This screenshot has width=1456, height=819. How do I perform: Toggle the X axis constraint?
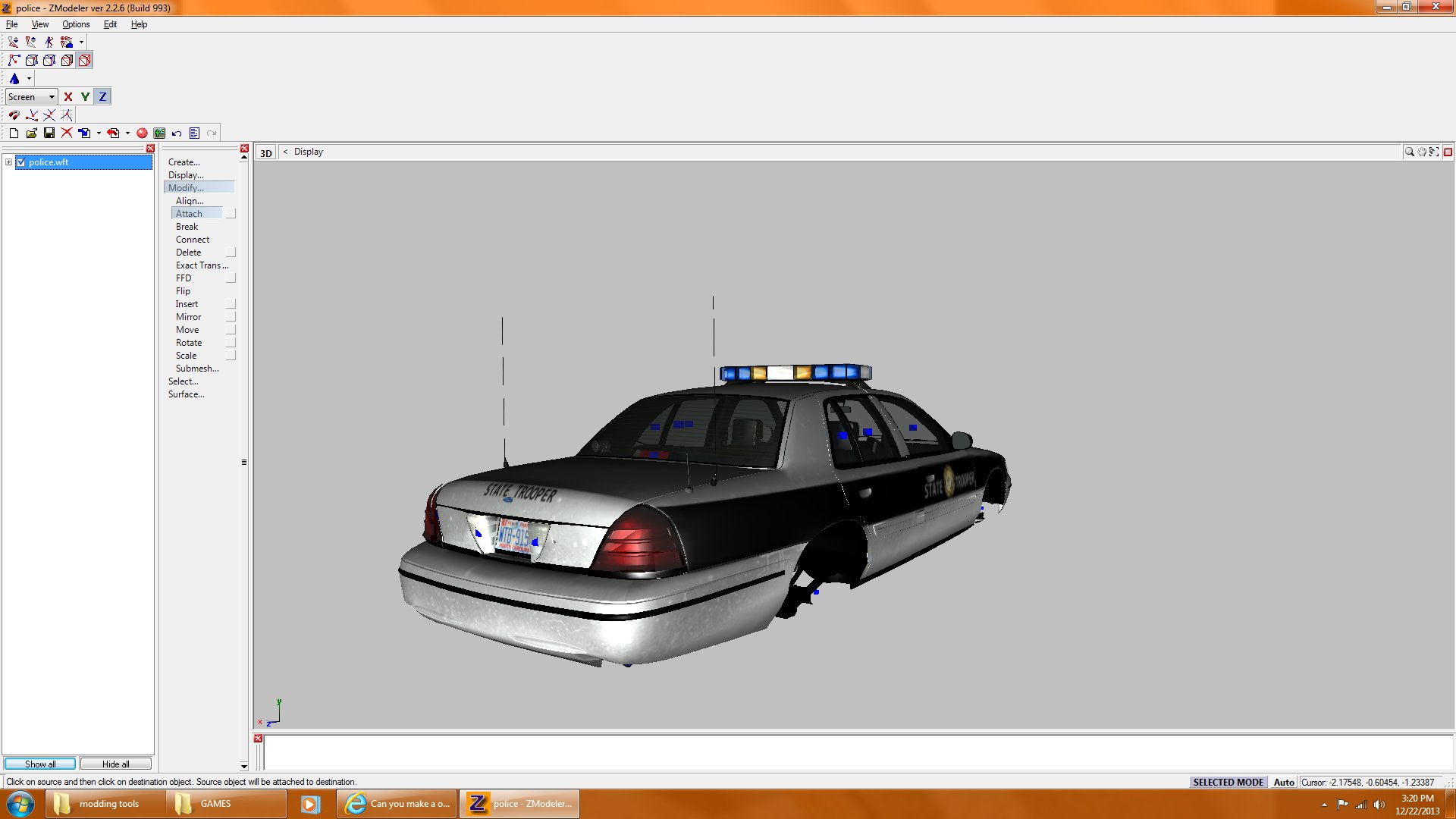click(68, 96)
